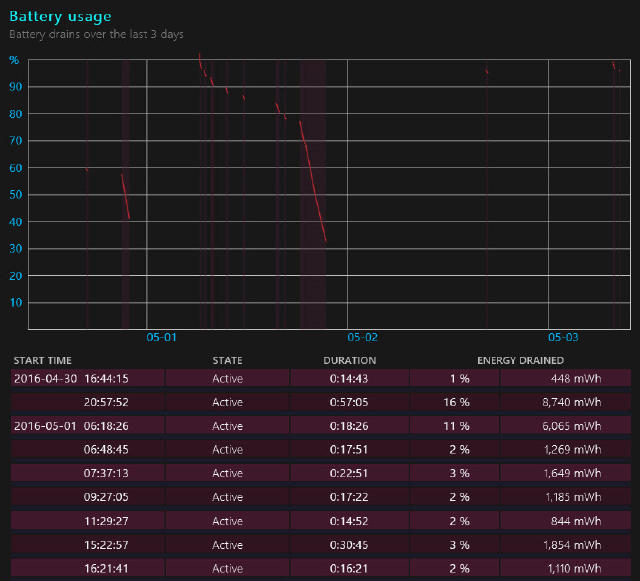
Task: Click the STATE column header
Action: [x=227, y=360]
